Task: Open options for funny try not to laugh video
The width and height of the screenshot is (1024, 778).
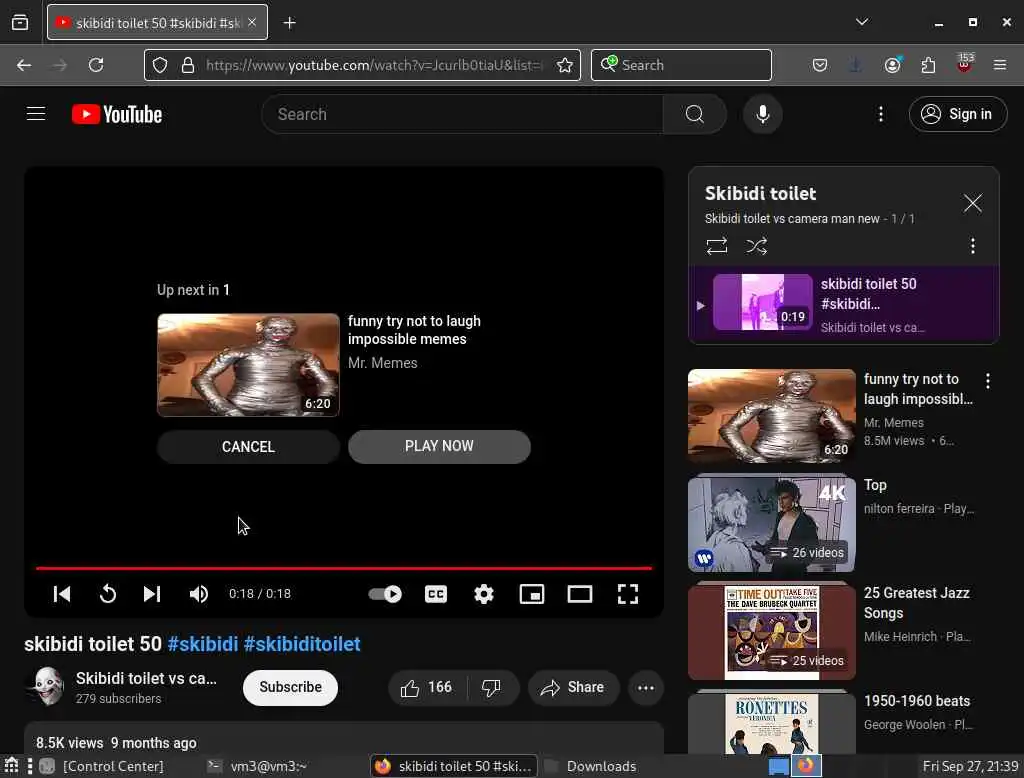Action: [x=987, y=381]
